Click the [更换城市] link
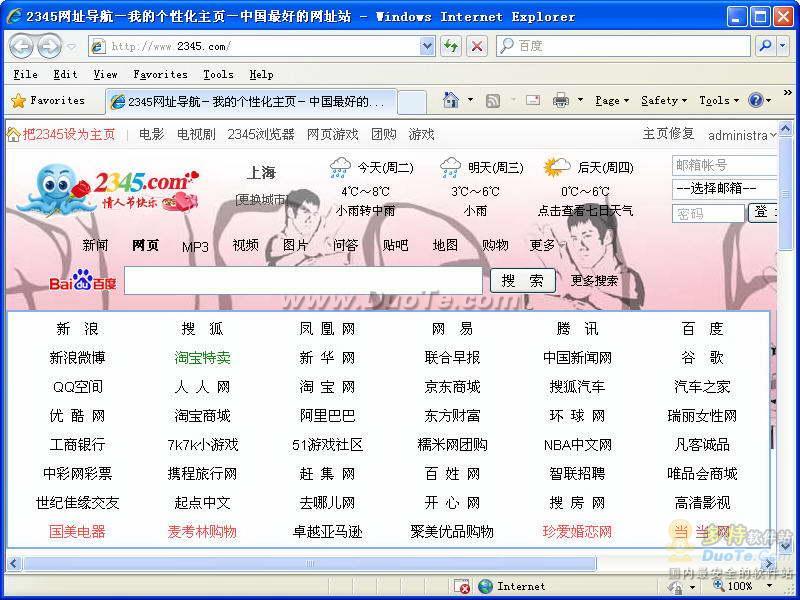The image size is (800, 600). 261,199
